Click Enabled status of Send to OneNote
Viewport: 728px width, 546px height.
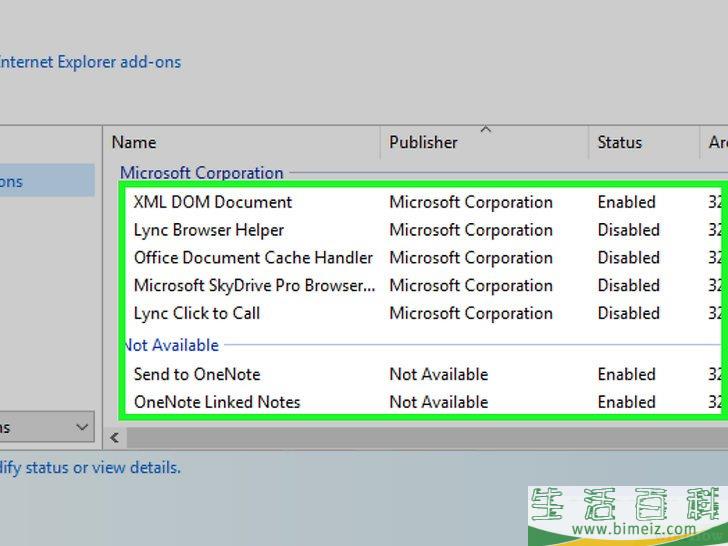[x=626, y=375]
